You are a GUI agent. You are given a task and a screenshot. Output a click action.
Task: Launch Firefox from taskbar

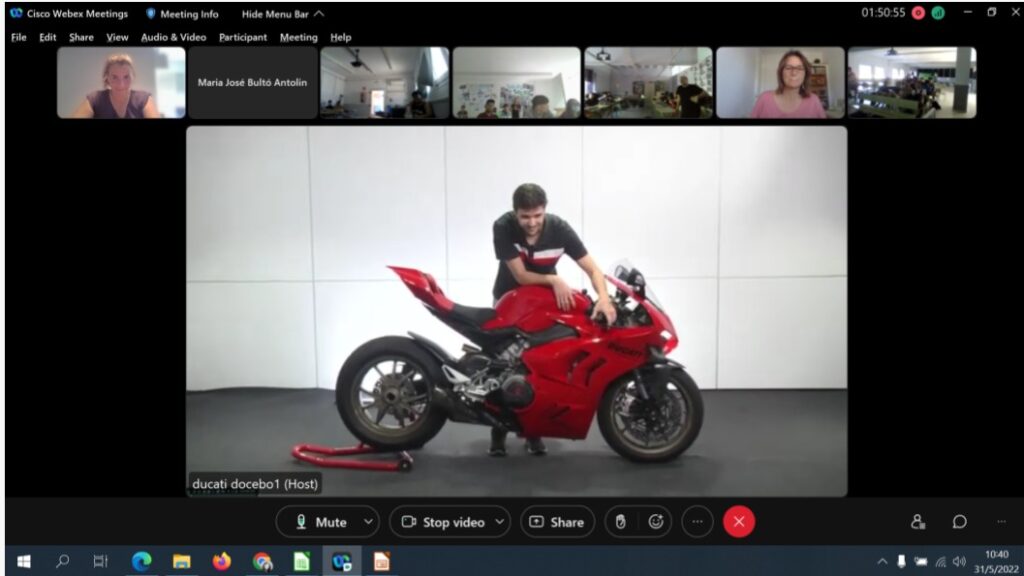pyautogui.click(x=221, y=561)
